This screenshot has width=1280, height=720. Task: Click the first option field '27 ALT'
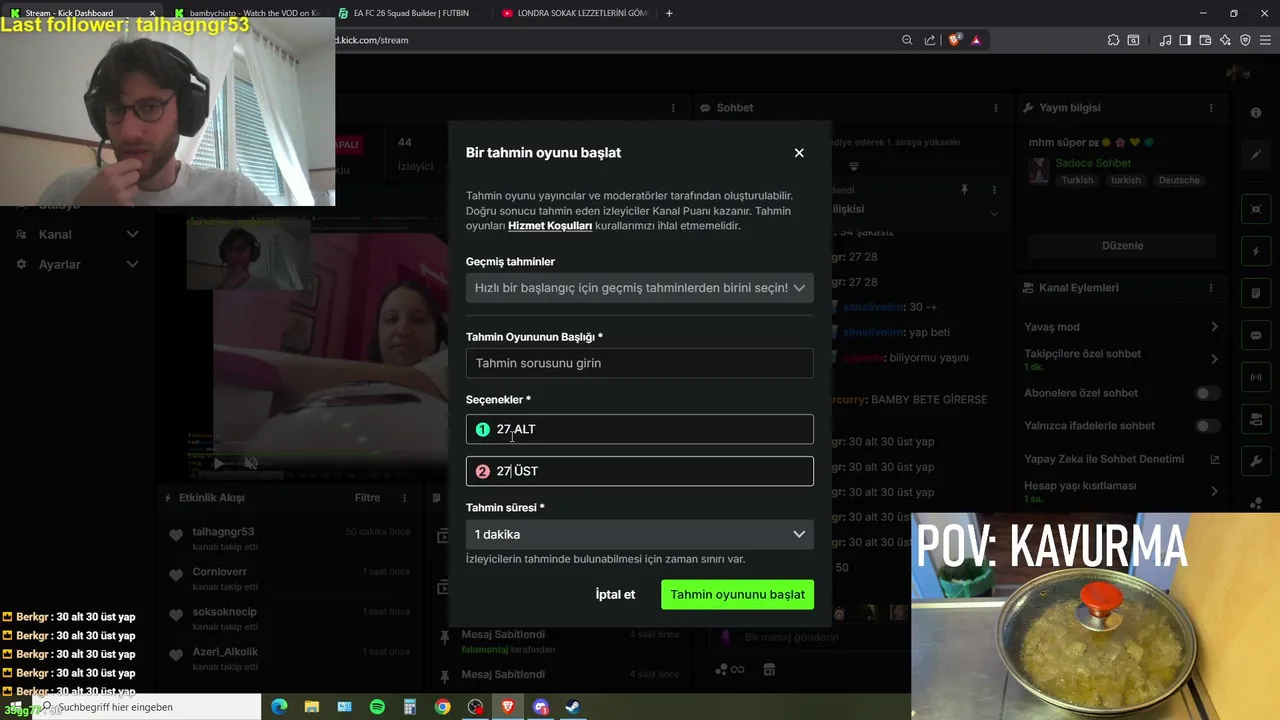640,429
